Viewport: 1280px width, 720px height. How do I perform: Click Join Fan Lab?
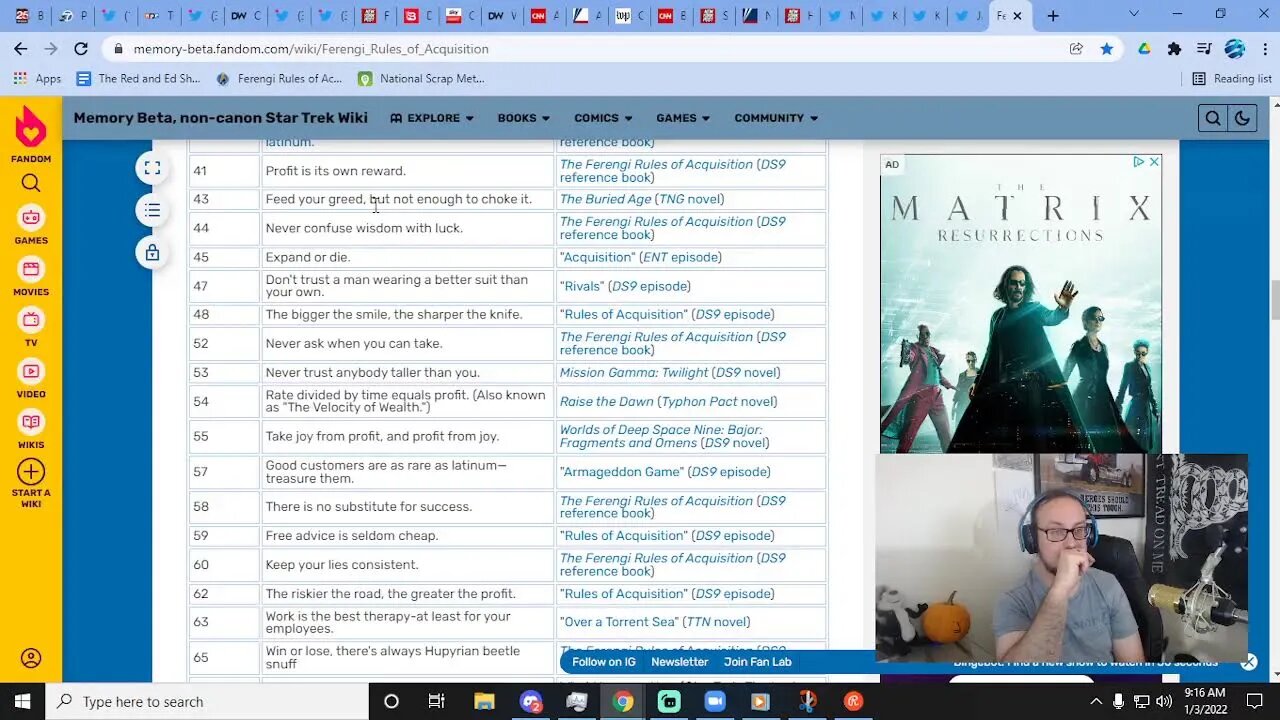[x=757, y=662]
